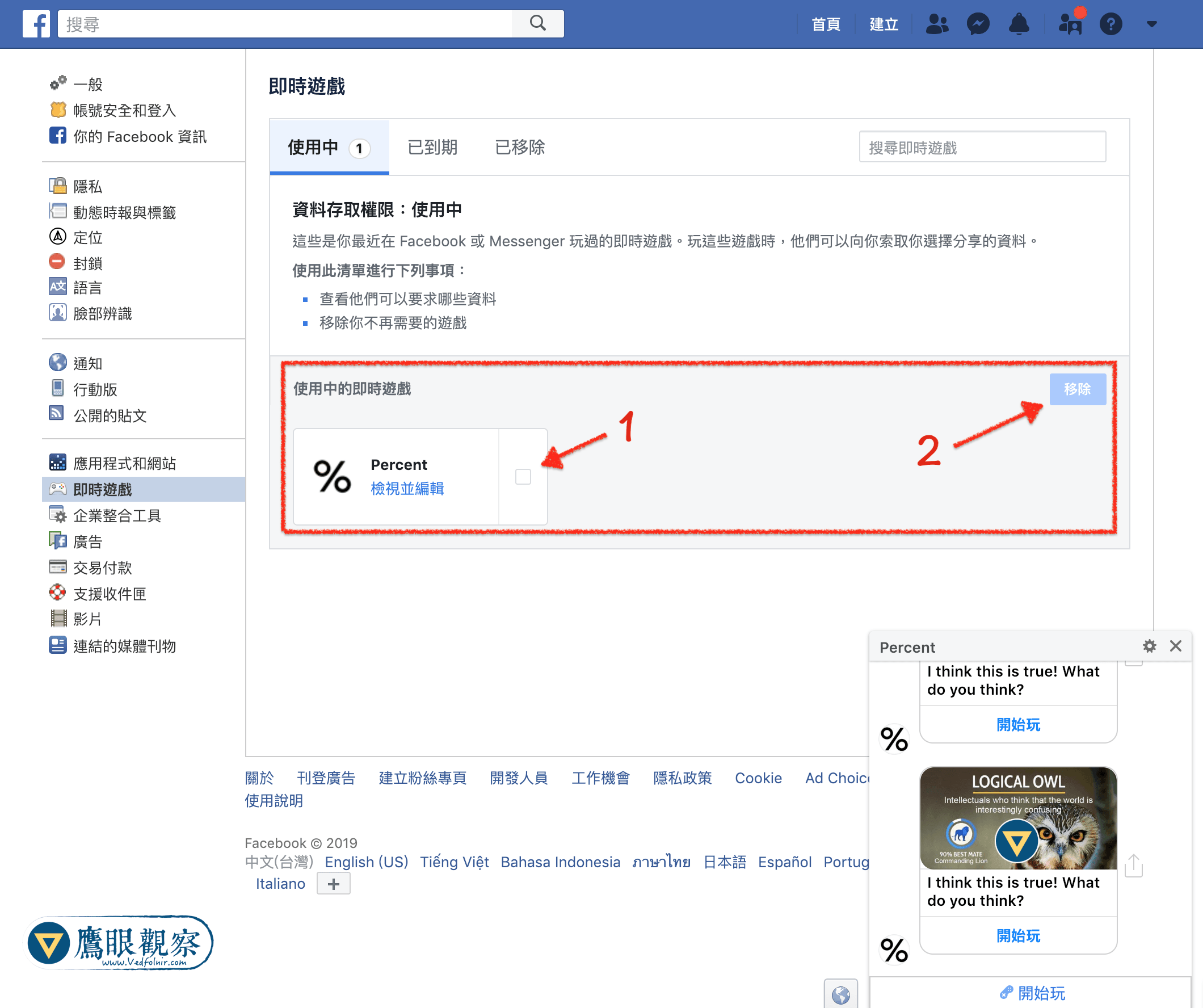Screen dimensions: 1203x1008
Task: Switch to the 已到期 tab
Action: [432, 147]
